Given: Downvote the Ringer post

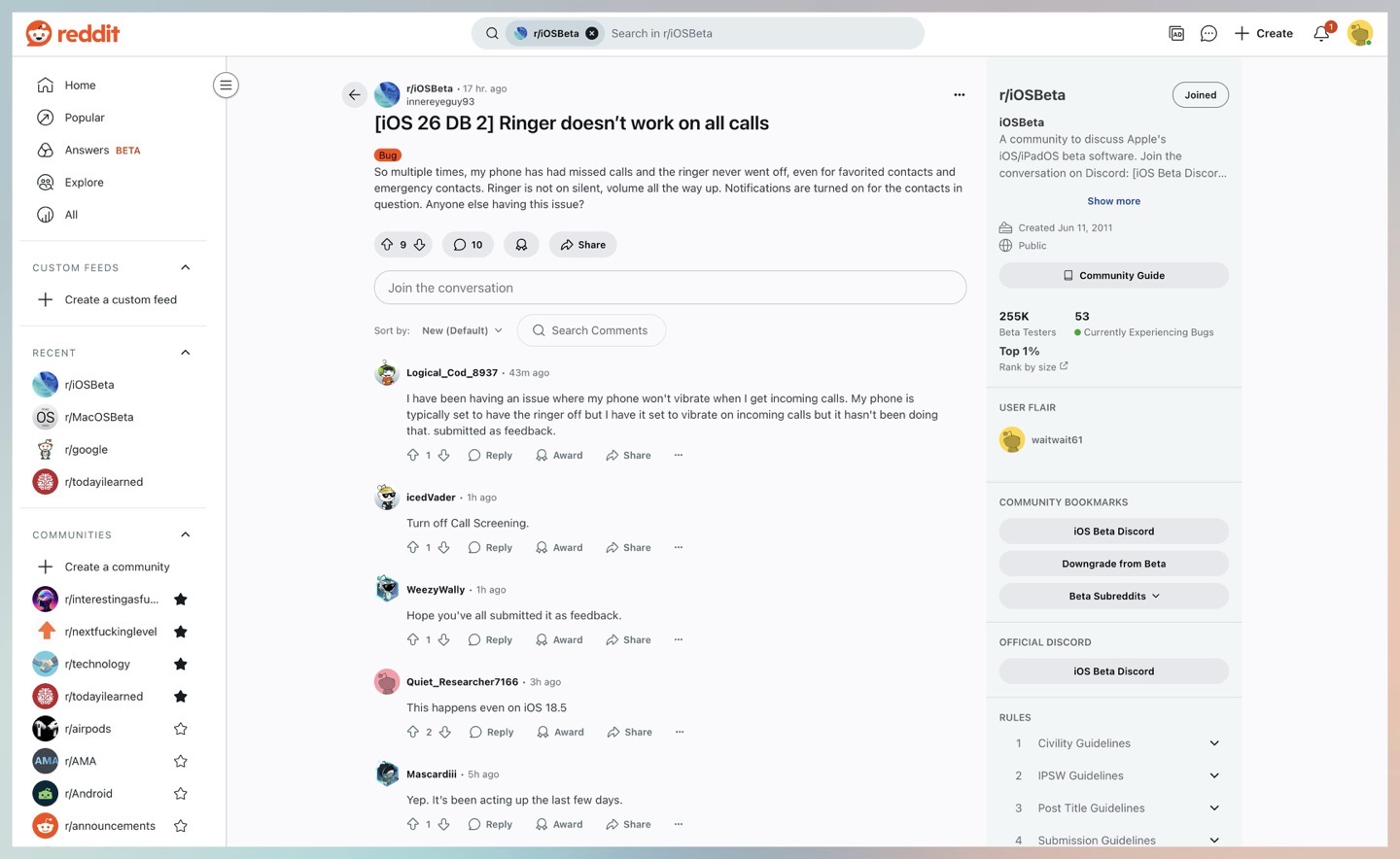Looking at the screenshot, I should pyautogui.click(x=419, y=245).
